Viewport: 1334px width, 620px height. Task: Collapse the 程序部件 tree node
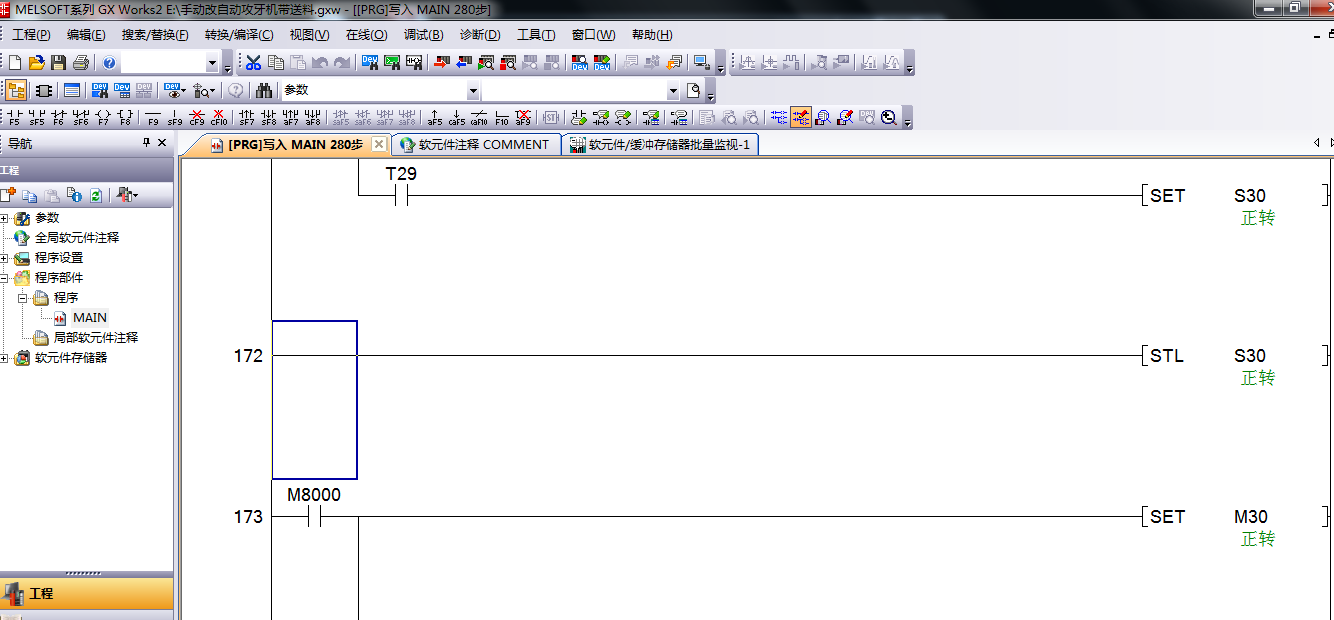[5, 278]
